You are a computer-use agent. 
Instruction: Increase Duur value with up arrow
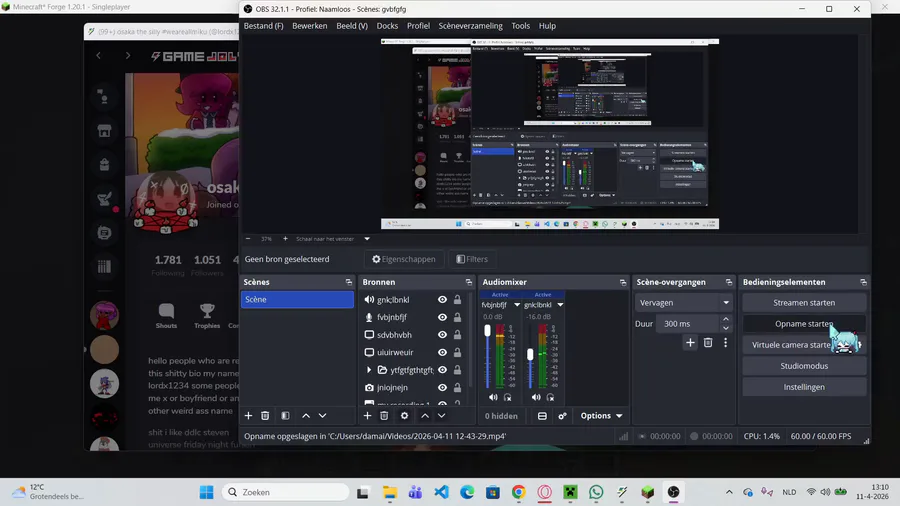726,319
